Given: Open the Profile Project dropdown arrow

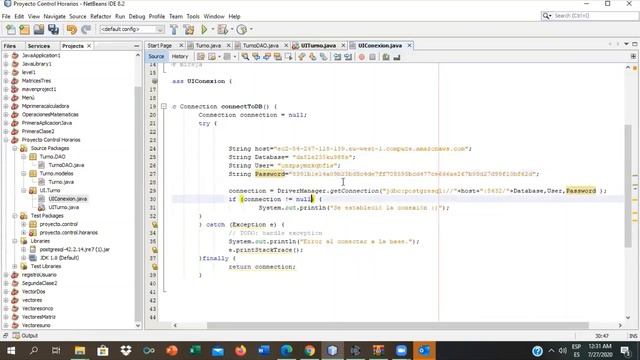Looking at the screenshot, I should point(251,29).
